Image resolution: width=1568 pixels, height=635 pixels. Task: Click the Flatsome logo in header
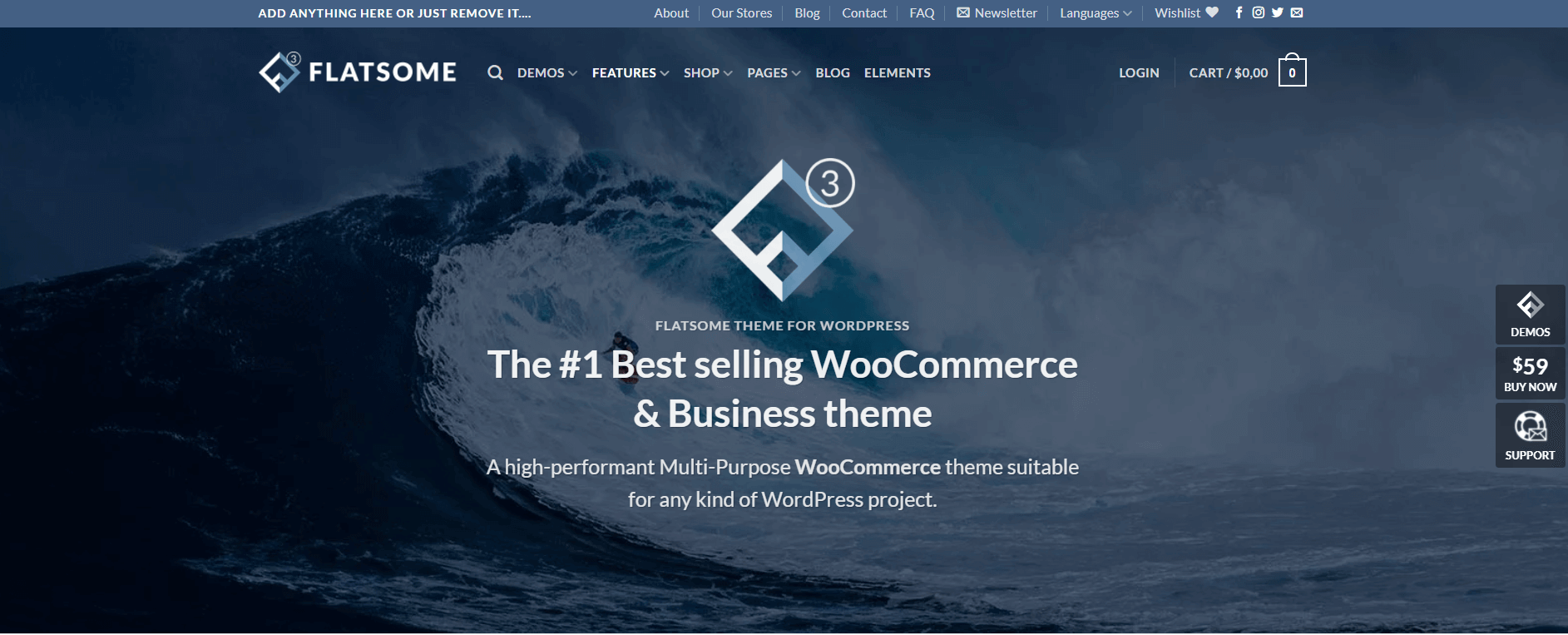[x=358, y=72]
